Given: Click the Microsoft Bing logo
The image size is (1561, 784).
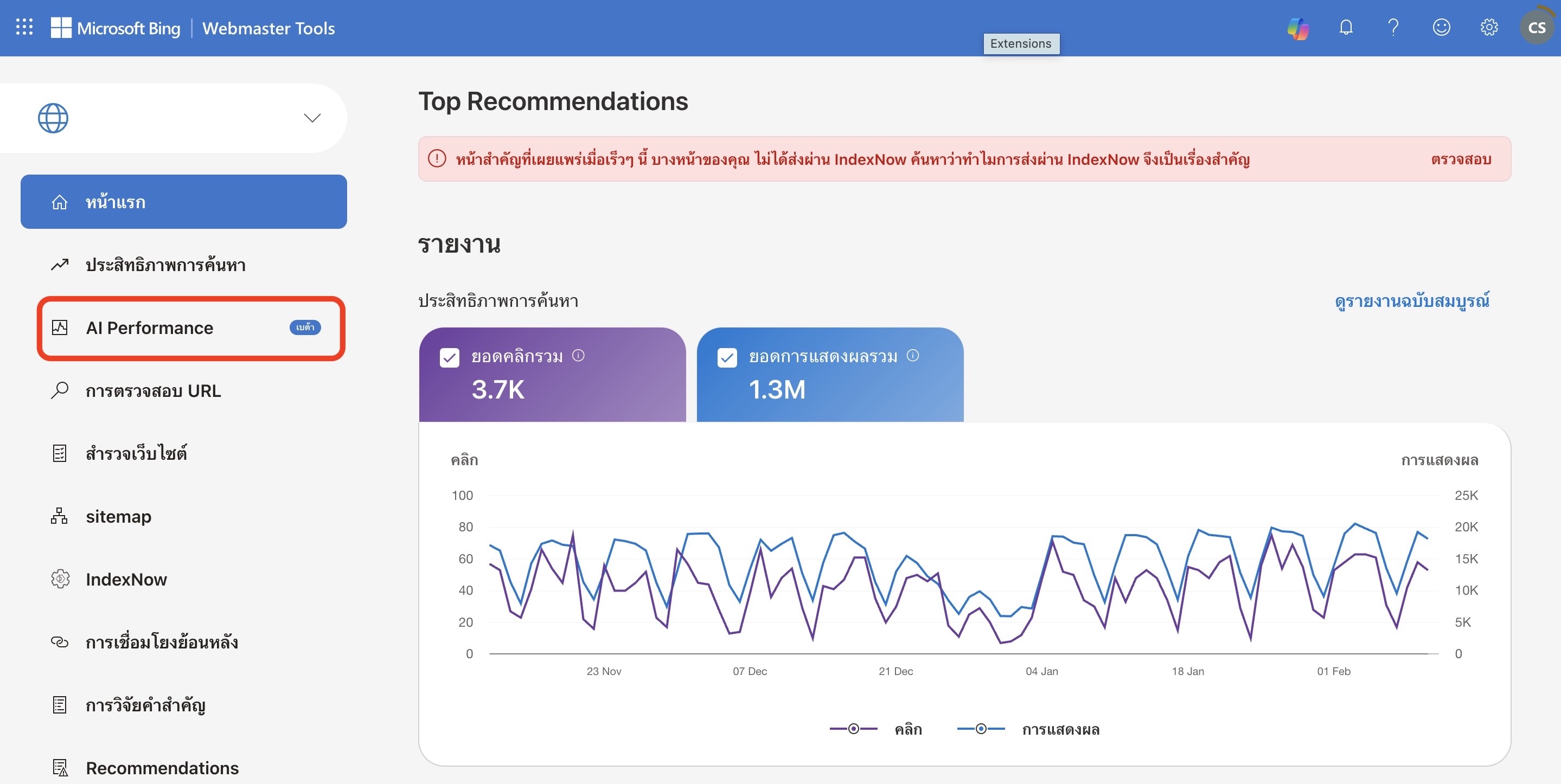Looking at the screenshot, I should pyautogui.click(x=116, y=28).
